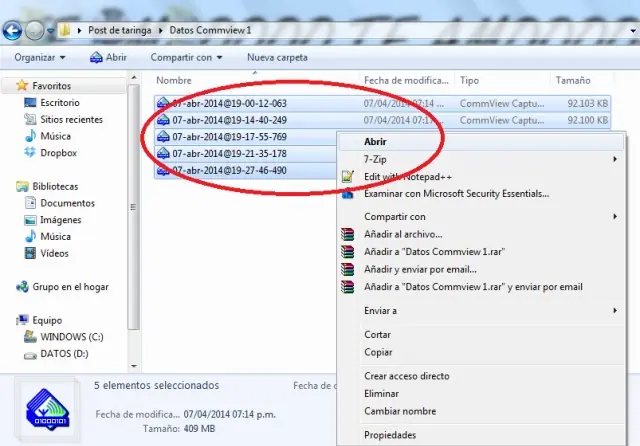Click navigation pane scroll up arrow
The width and height of the screenshot is (640, 446).
pyautogui.click(x=134, y=77)
